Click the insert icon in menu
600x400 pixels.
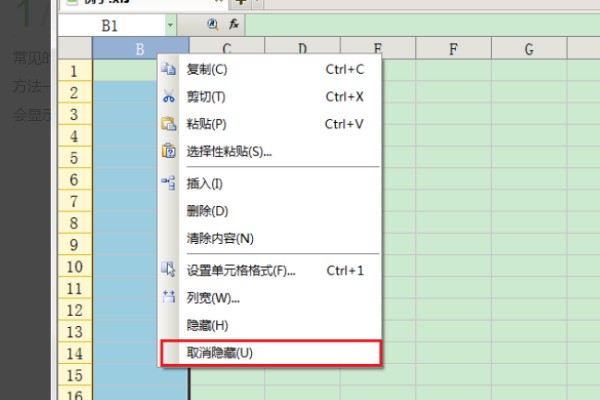[x=168, y=183]
